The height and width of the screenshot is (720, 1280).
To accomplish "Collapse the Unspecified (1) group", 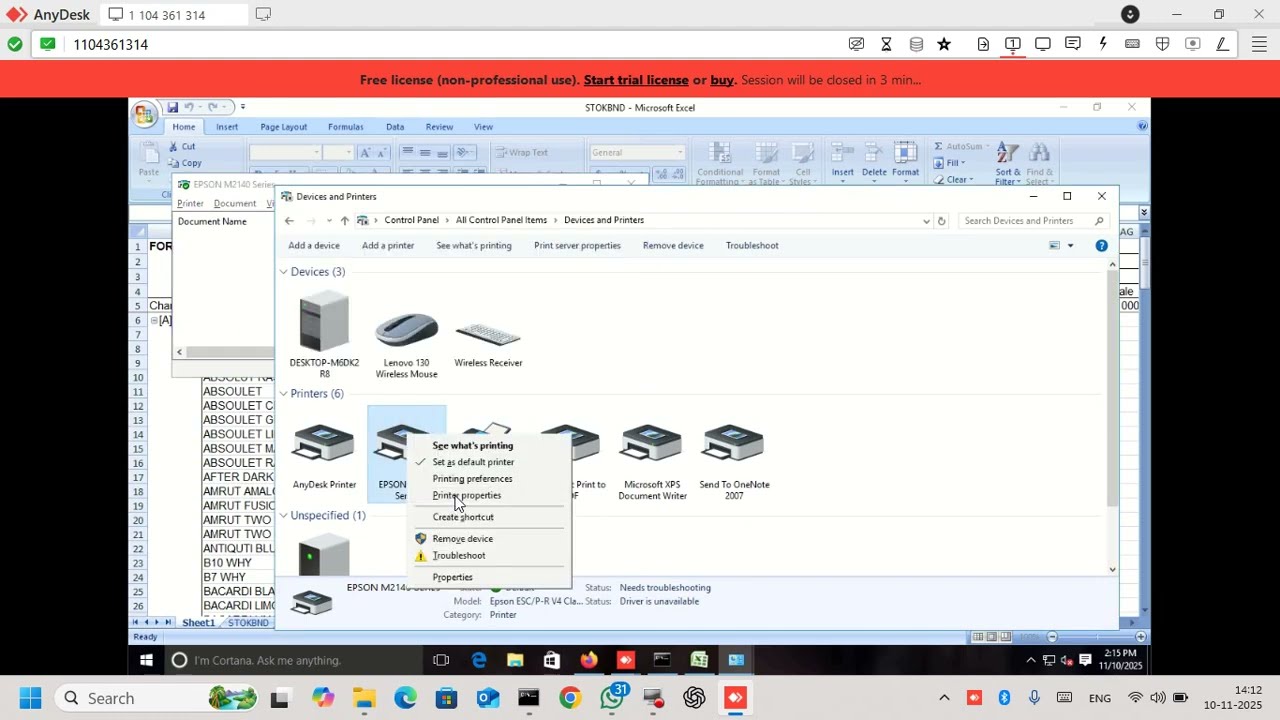I will 283,516.
